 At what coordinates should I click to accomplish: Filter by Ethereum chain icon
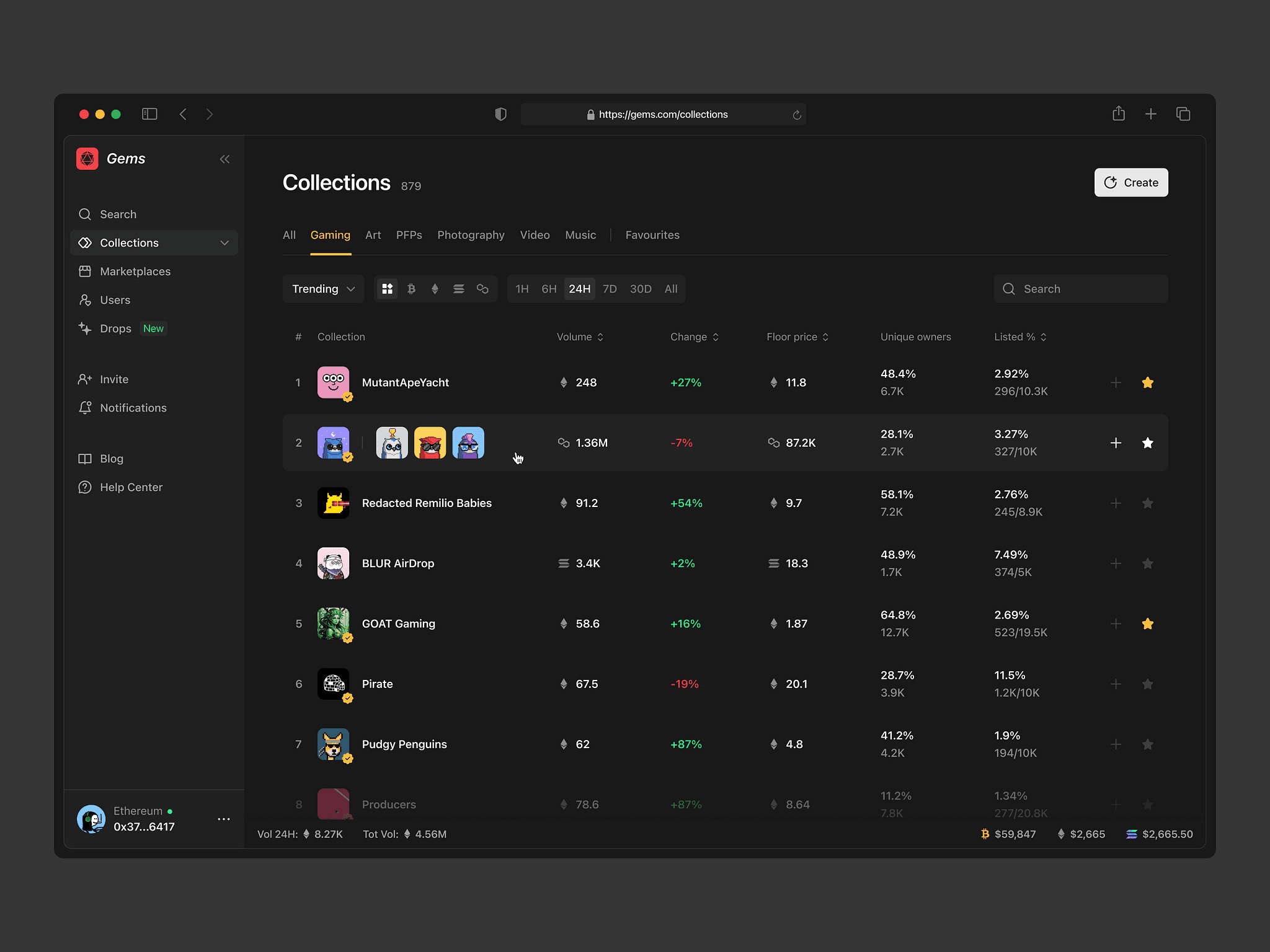(435, 289)
